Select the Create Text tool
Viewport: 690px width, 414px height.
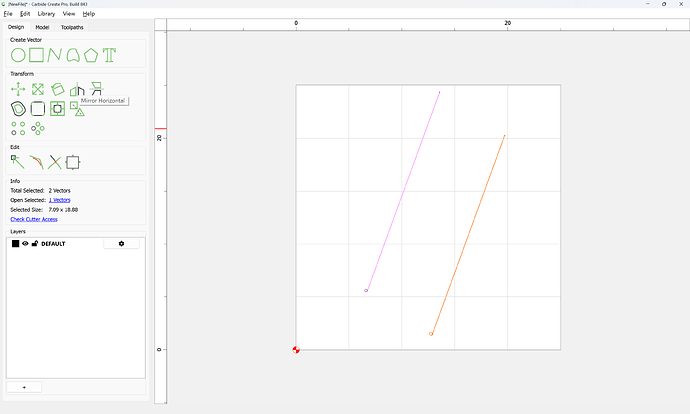109,55
